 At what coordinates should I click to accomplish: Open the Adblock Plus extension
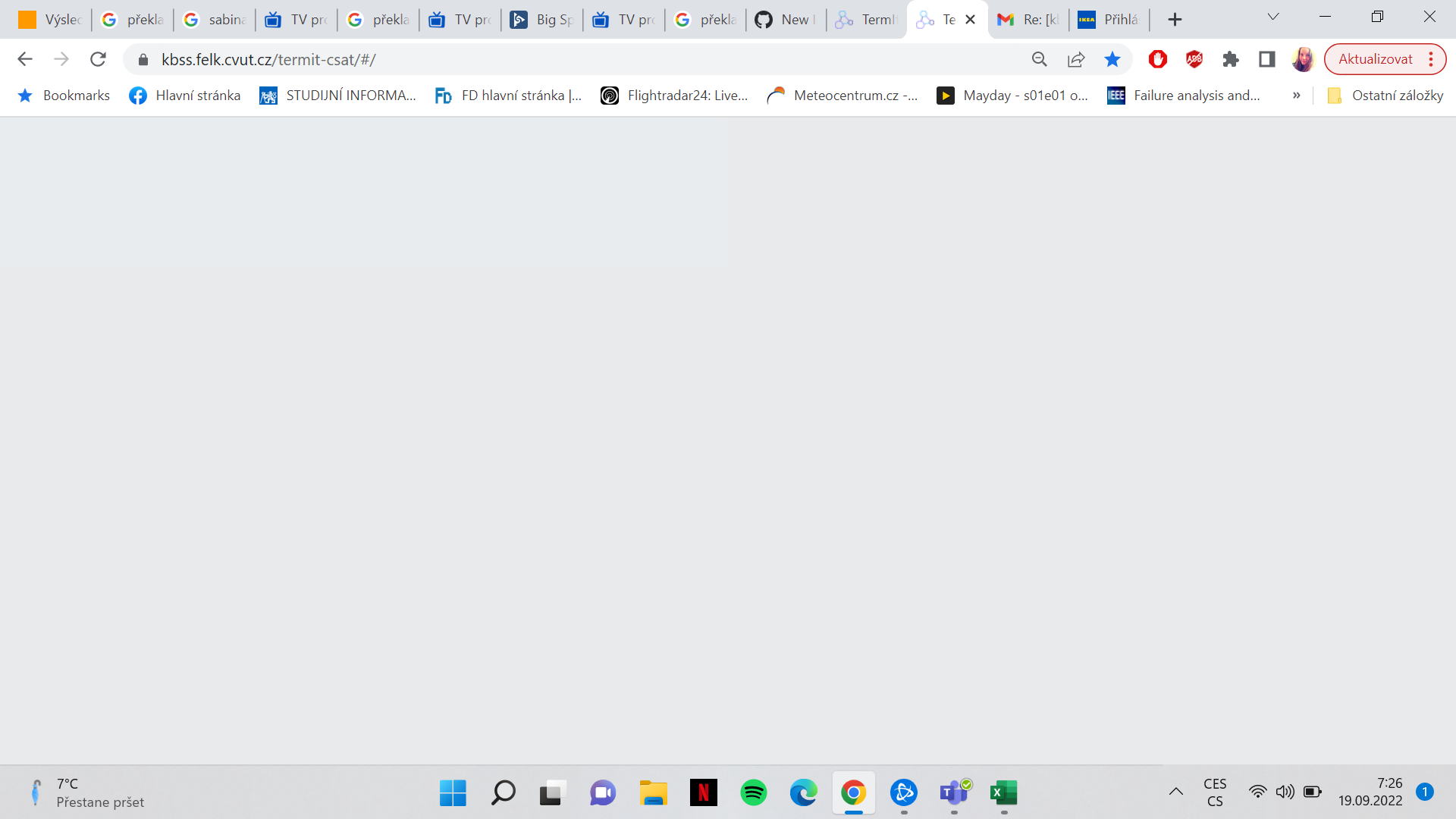(1194, 59)
